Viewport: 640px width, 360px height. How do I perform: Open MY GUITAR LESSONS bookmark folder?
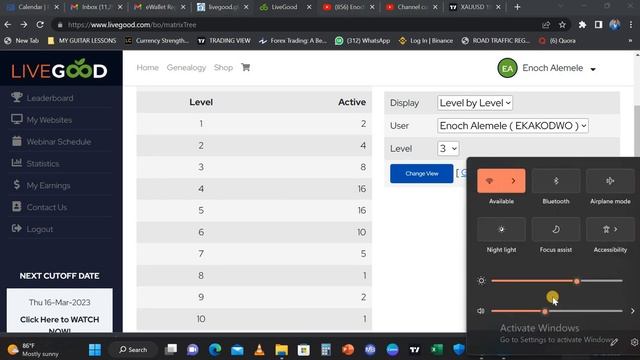(x=82, y=41)
